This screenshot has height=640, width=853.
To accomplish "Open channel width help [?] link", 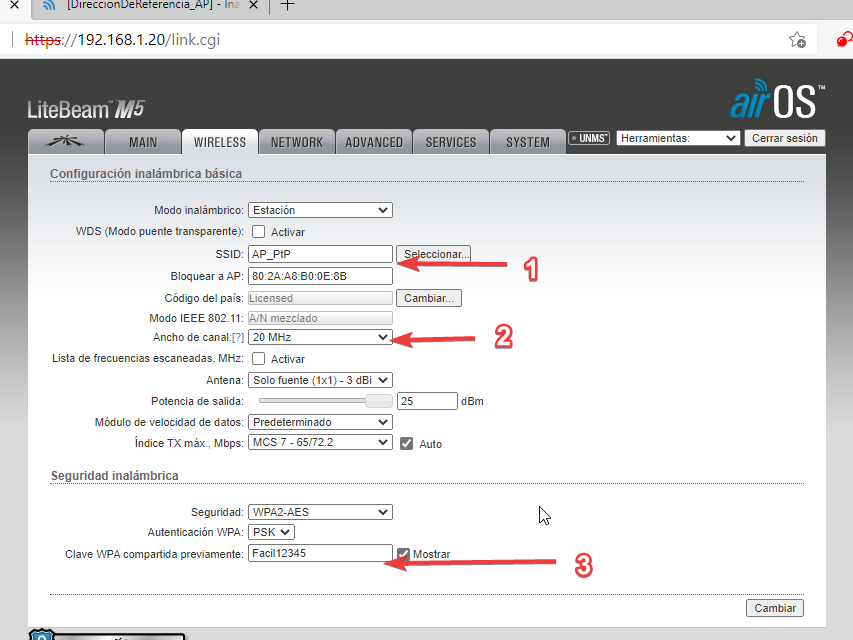I will point(237,338).
